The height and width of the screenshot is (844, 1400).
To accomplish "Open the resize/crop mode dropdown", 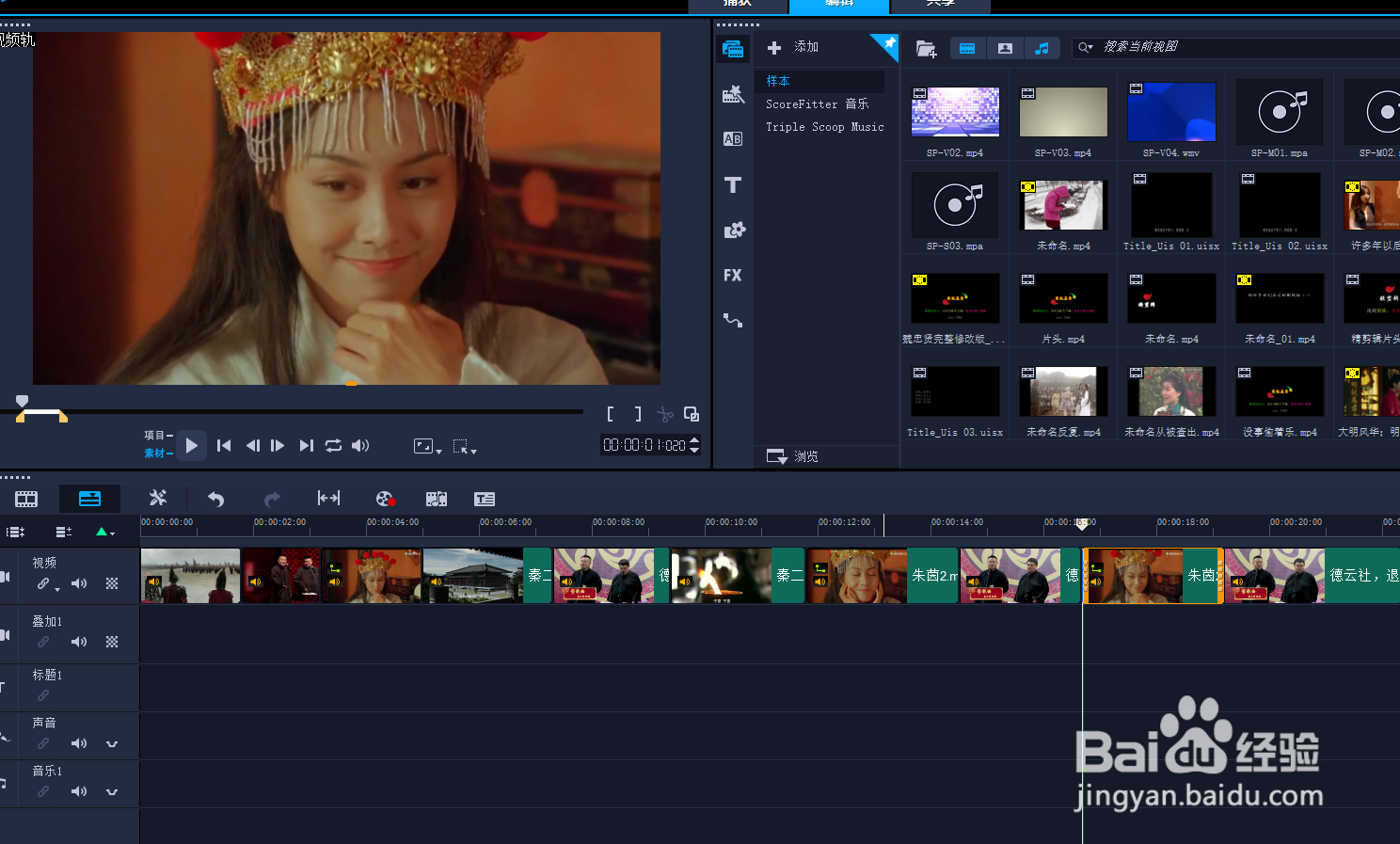I will (465, 446).
